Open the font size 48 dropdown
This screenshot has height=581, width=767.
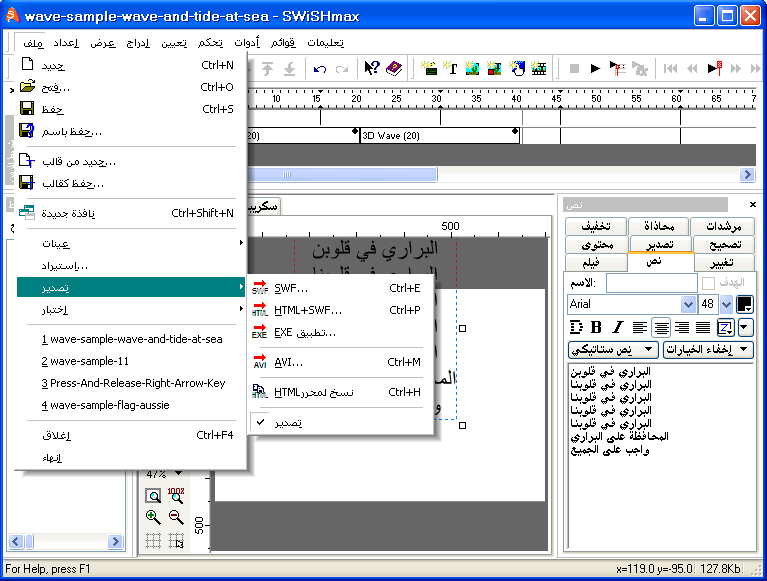coord(726,304)
